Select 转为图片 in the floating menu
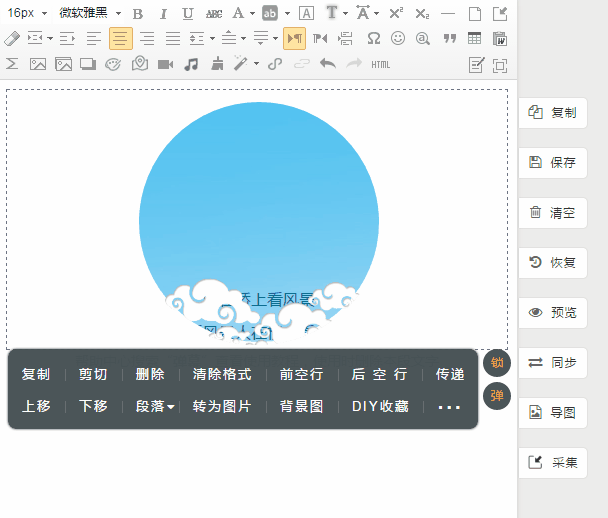The width and height of the screenshot is (608, 518). point(222,406)
